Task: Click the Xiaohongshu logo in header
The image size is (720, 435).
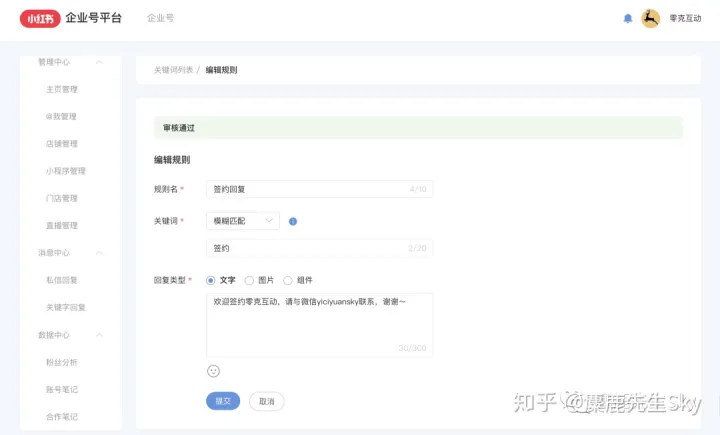Action: 43,18
